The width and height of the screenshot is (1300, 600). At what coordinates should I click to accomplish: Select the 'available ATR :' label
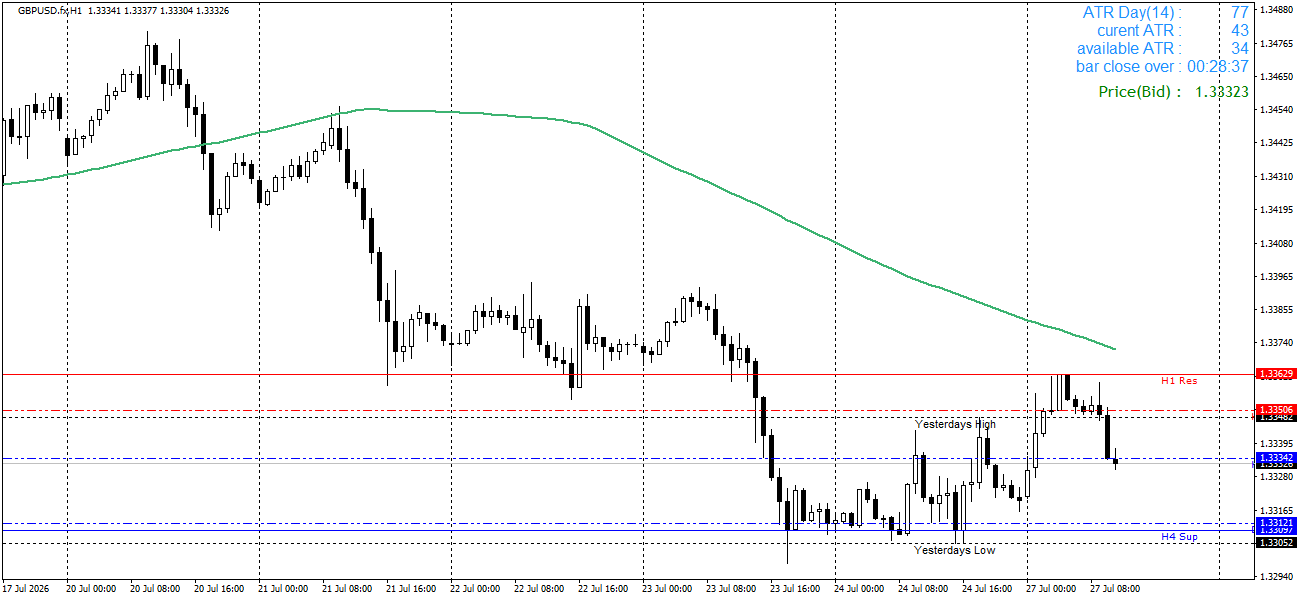1129,48
